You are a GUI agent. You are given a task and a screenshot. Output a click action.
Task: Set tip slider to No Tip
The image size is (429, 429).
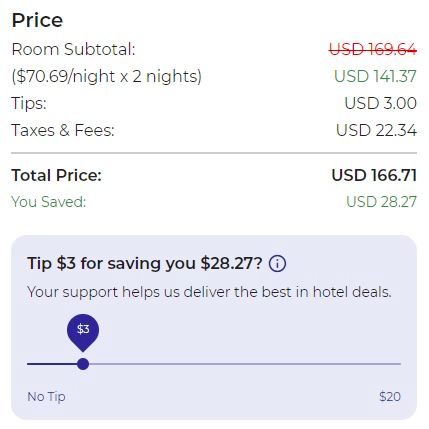coord(46,397)
